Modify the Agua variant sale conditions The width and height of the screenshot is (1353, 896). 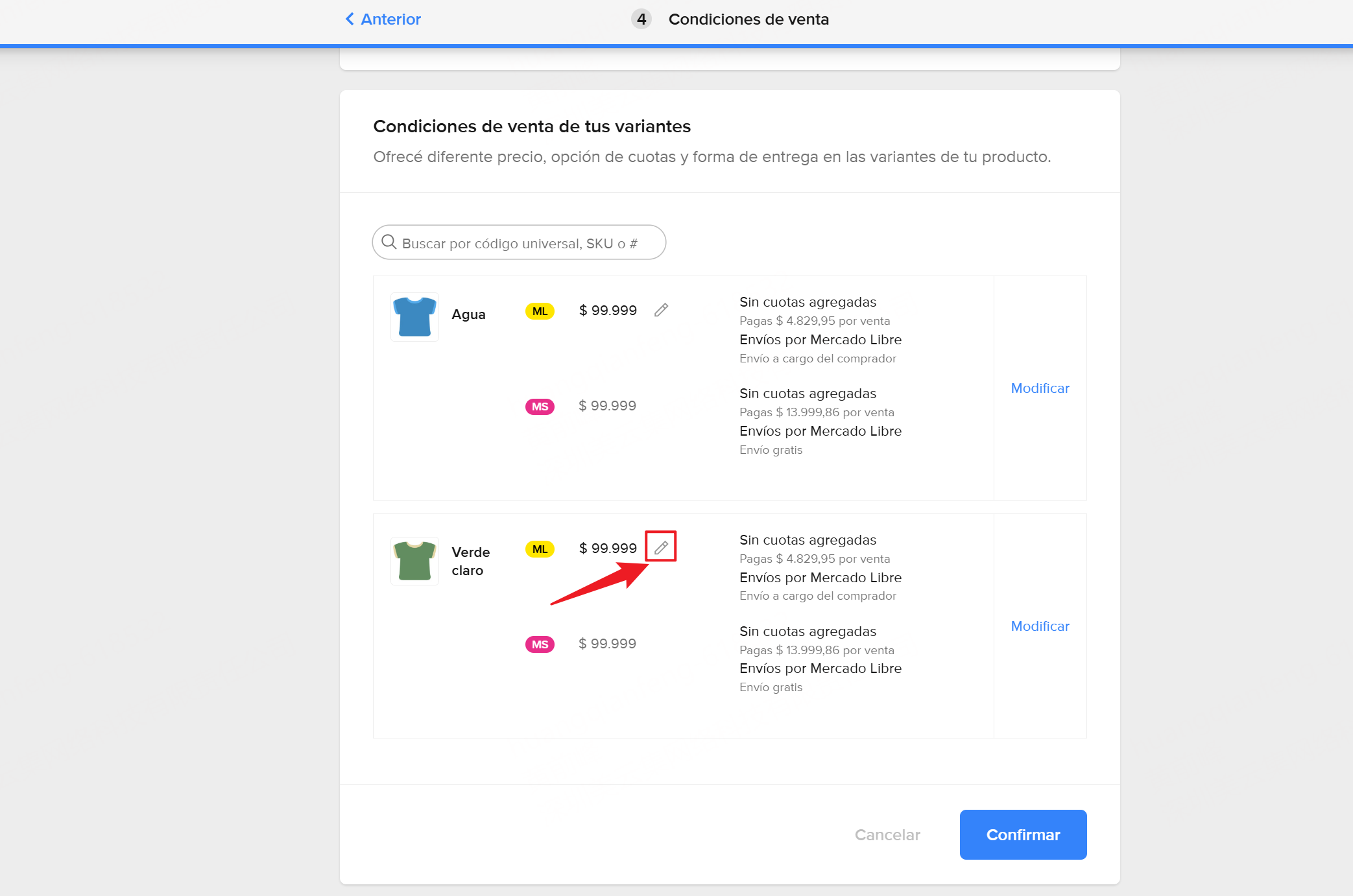click(x=1040, y=388)
